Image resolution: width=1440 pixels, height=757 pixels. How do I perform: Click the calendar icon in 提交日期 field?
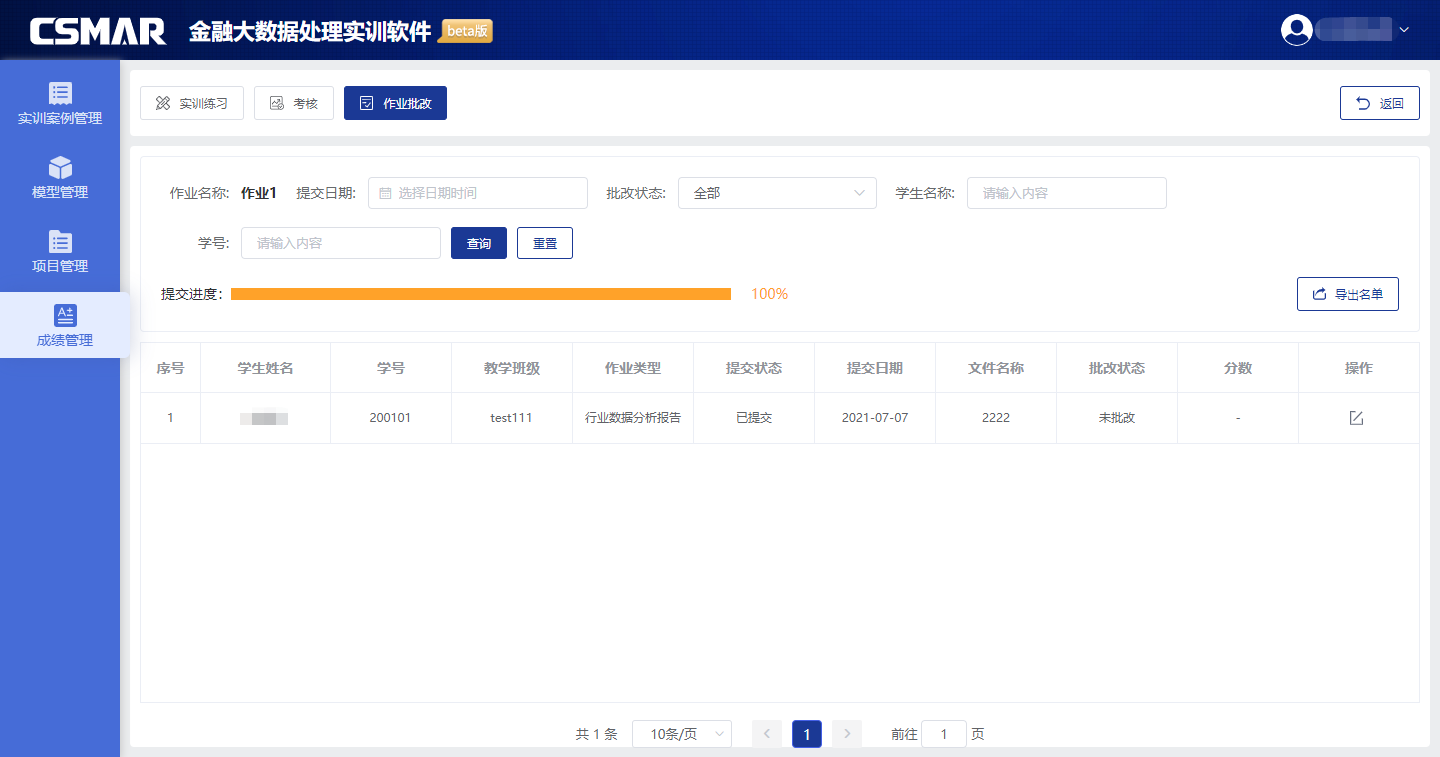tap(385, 193)
